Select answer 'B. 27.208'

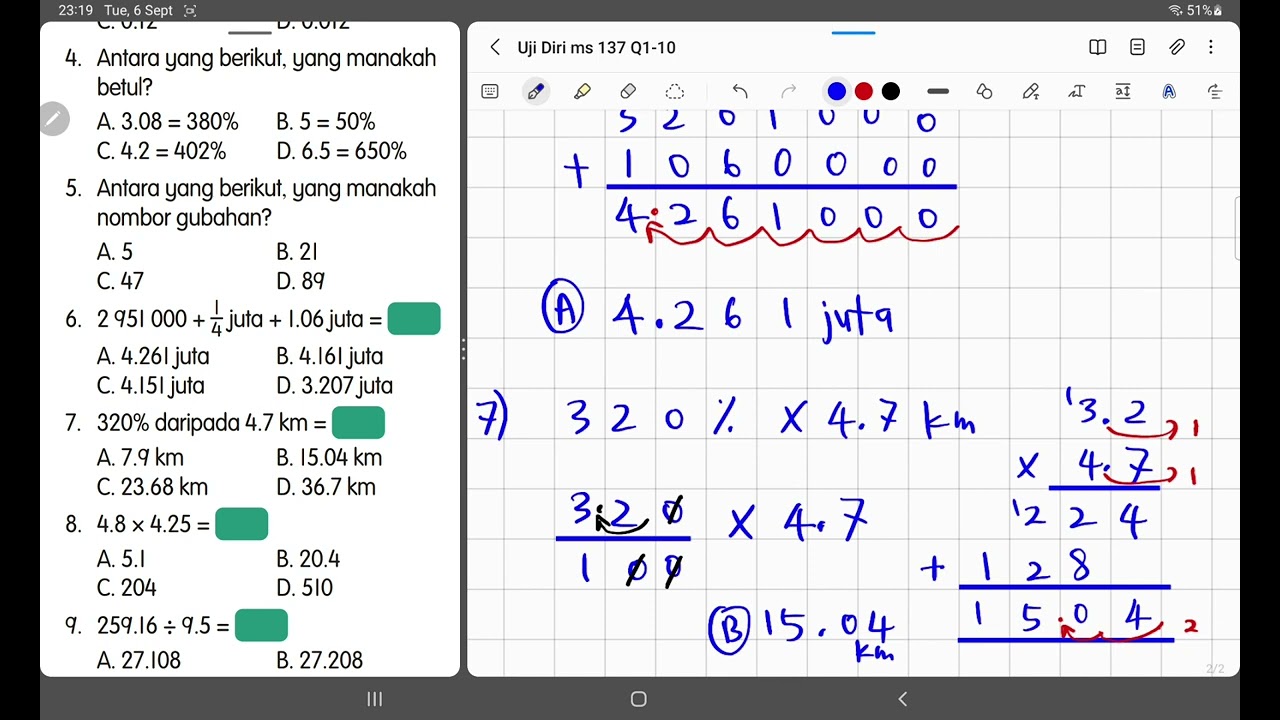[320, 660]
